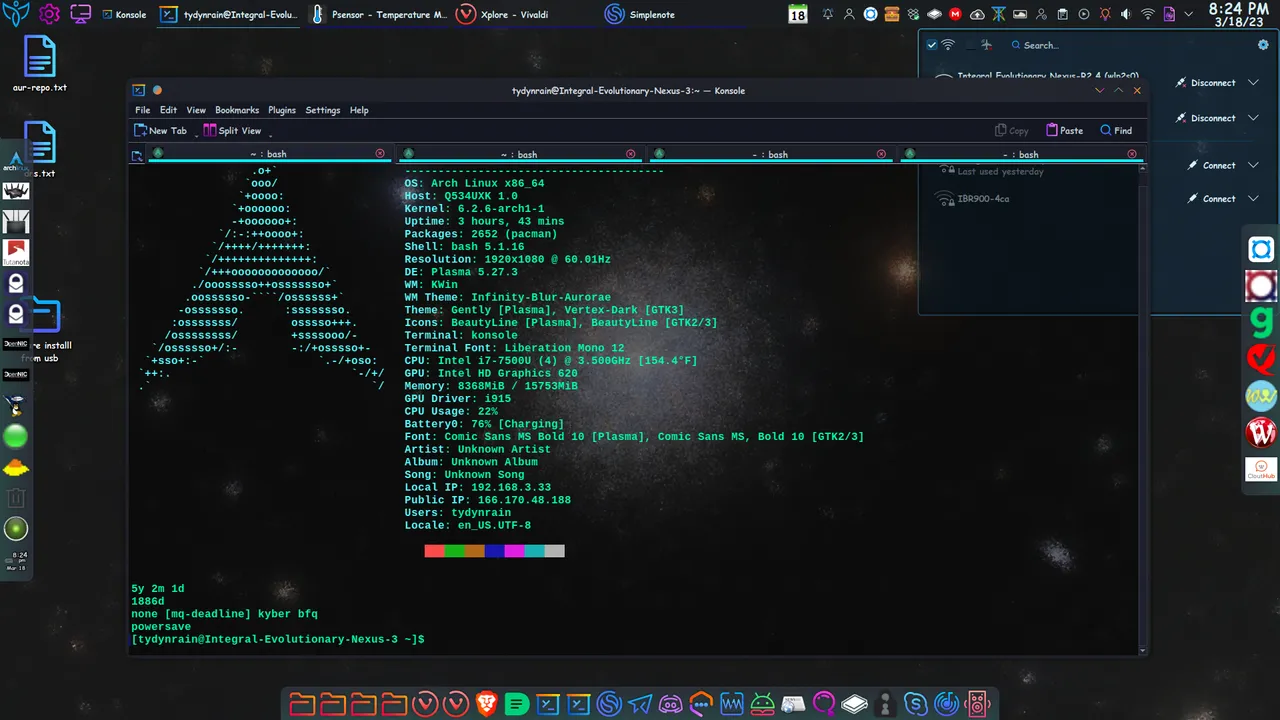Click the red swatch in neofetch bar
This screenshot has height=720, width=1280.
point(434,551)
